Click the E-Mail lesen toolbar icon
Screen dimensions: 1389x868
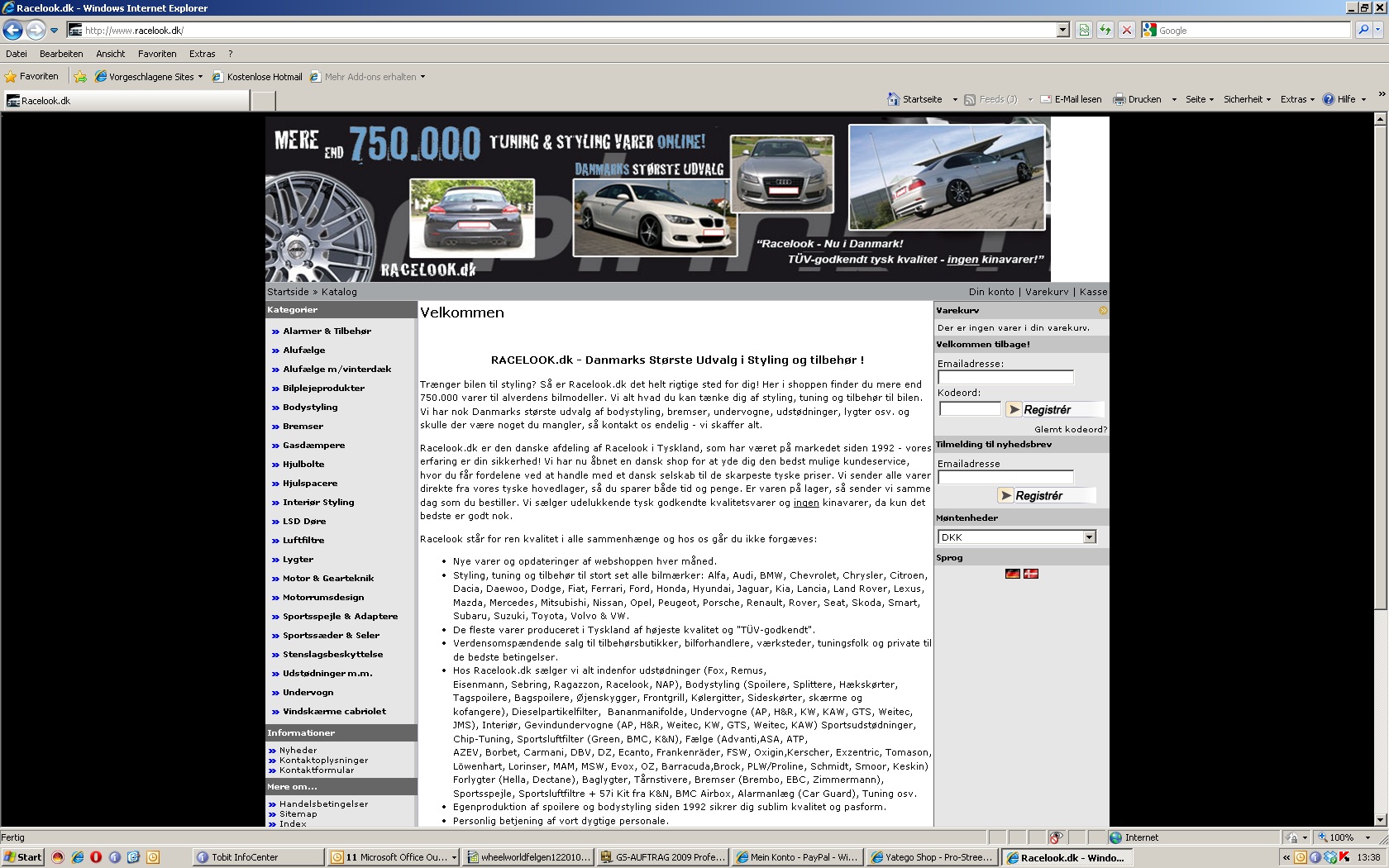click(1046, 99)
